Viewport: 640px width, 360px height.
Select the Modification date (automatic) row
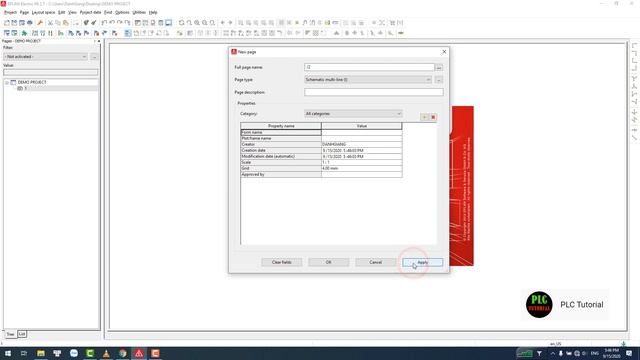pyautogui.click(x=321, y=157)
